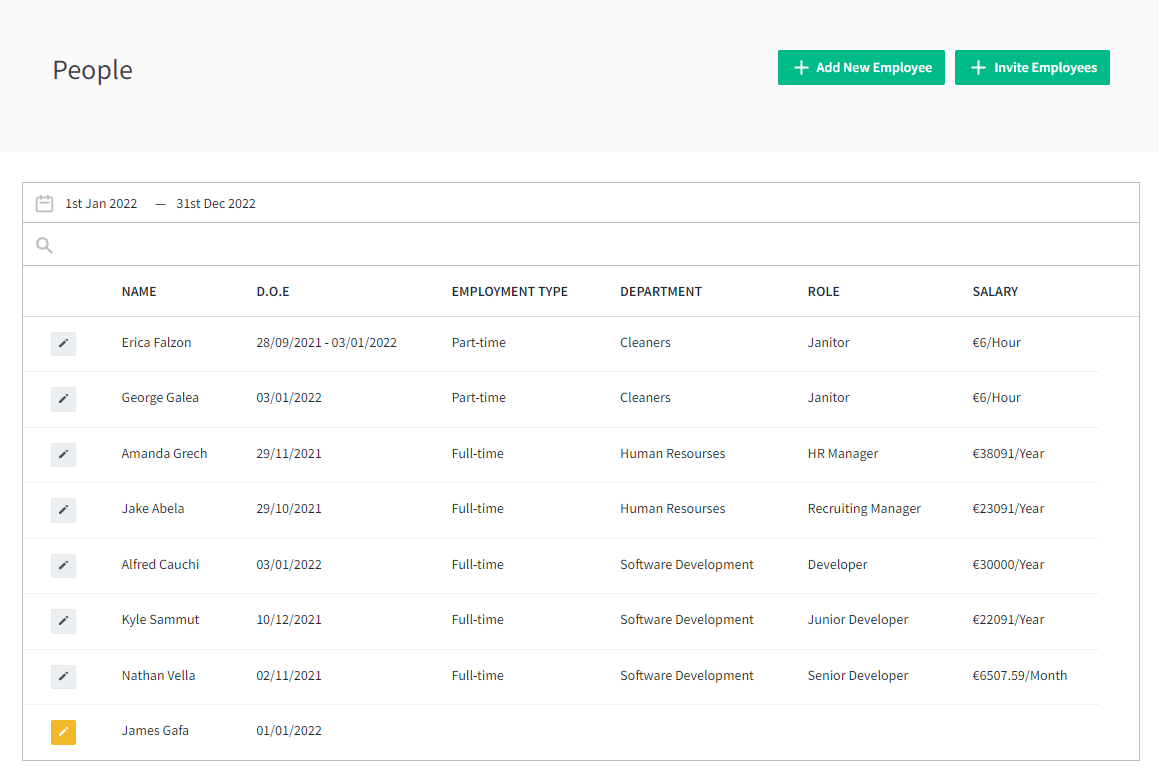This screenshot has width=1159, height=778.
Task: Select the name Nathan Vella
Action: coord(158,675)
